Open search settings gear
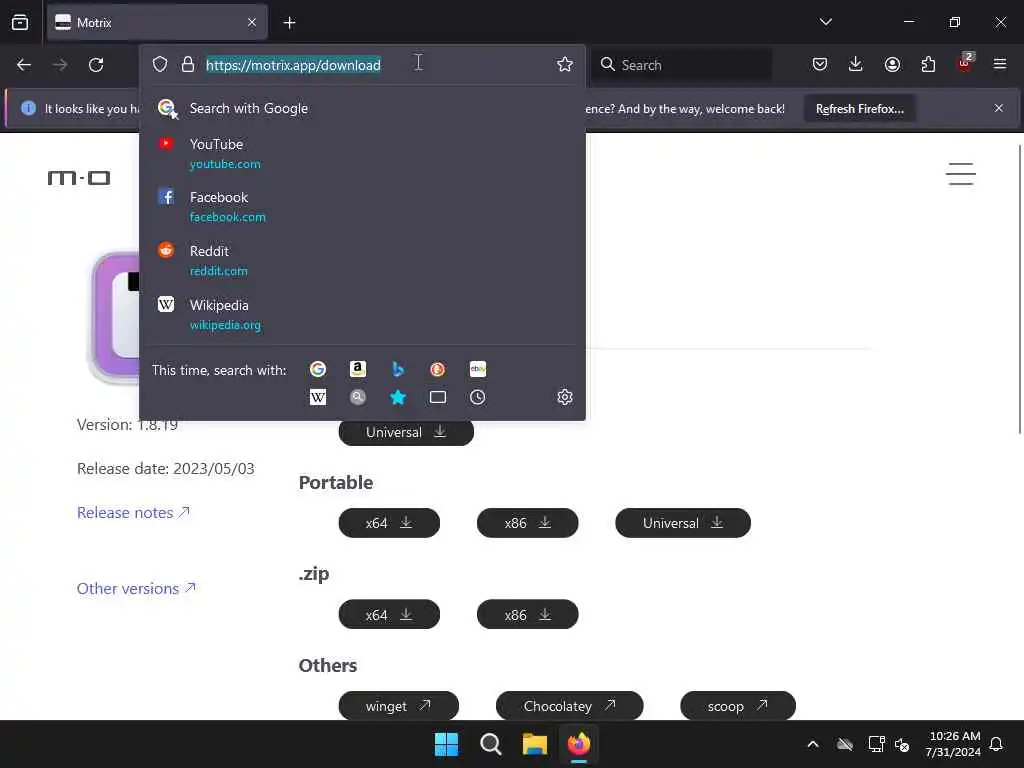 (565, 397)
